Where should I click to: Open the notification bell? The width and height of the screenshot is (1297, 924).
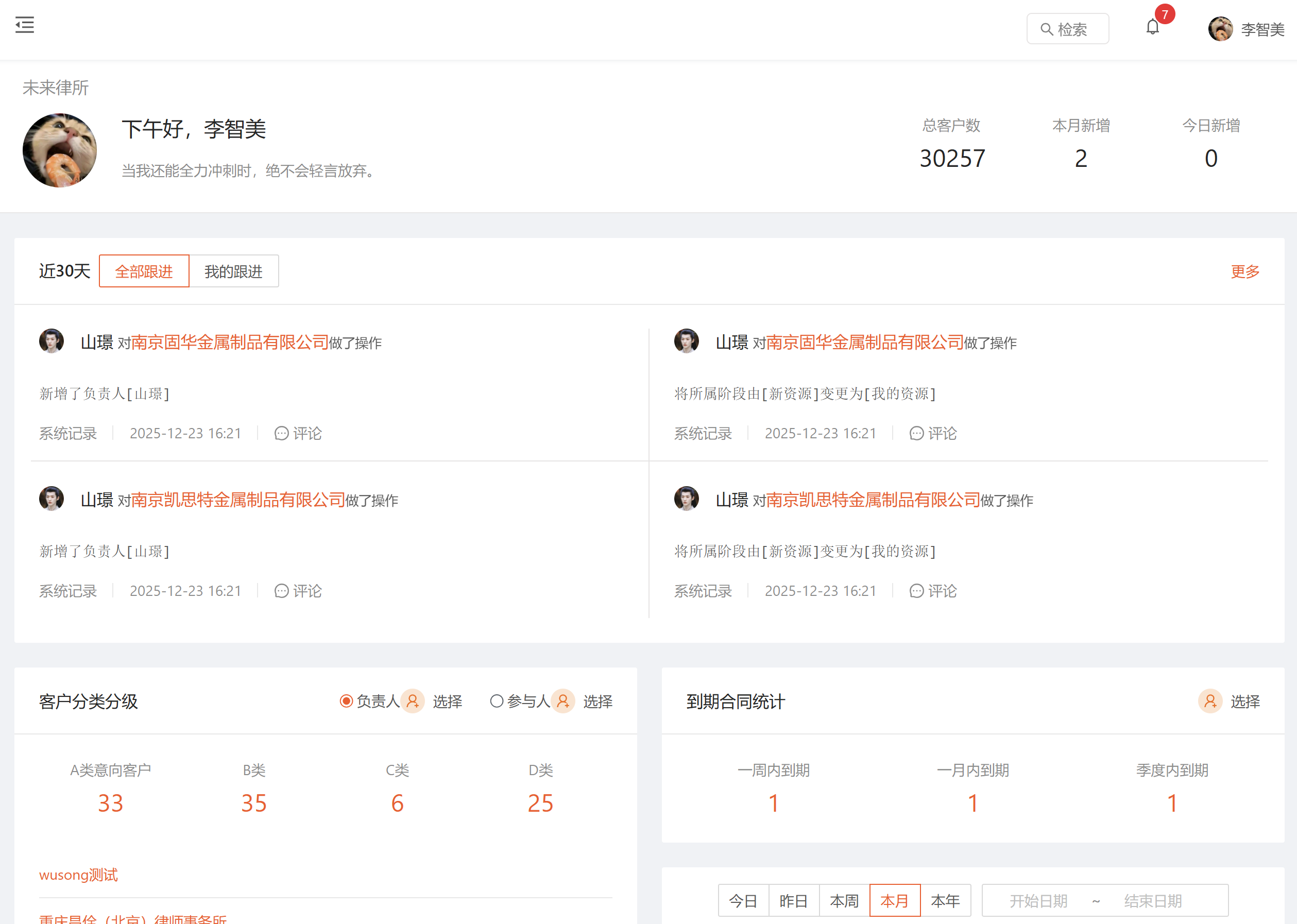[1152, 27]
